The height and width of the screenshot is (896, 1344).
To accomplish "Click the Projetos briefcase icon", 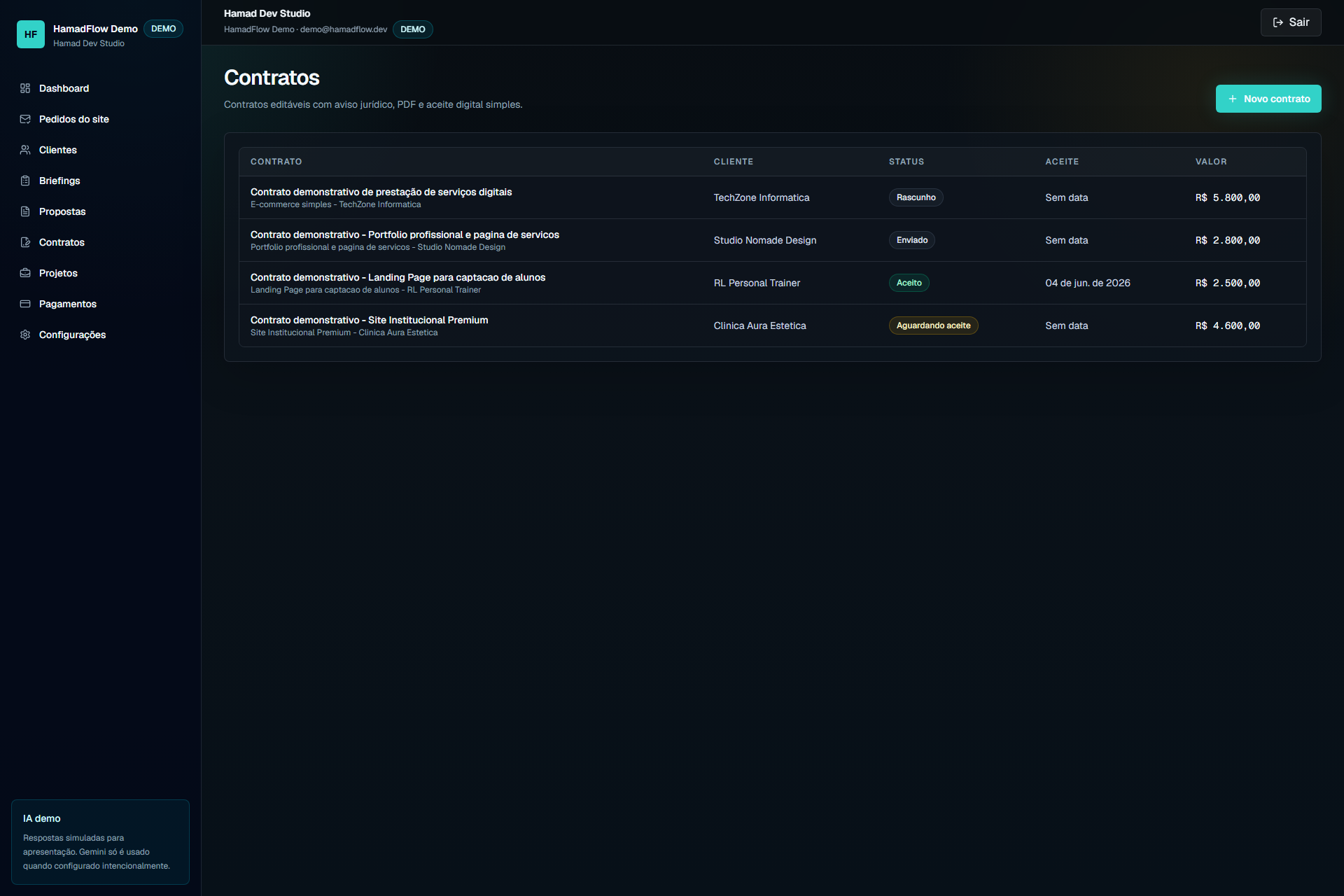I will [x=25, y=273].
